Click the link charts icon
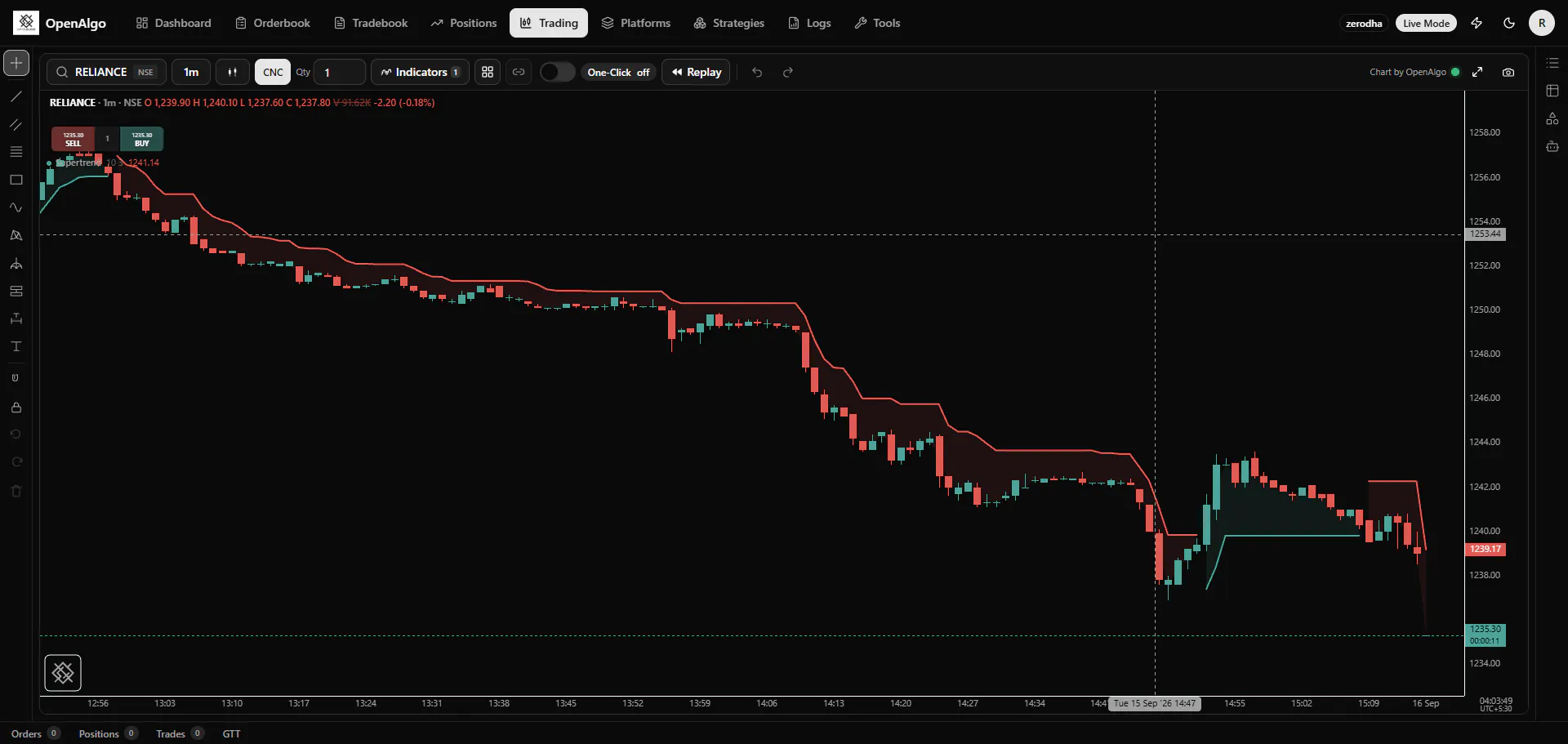Image resolution: width=1568 pixels, height=744 pixels. [519, 72]
